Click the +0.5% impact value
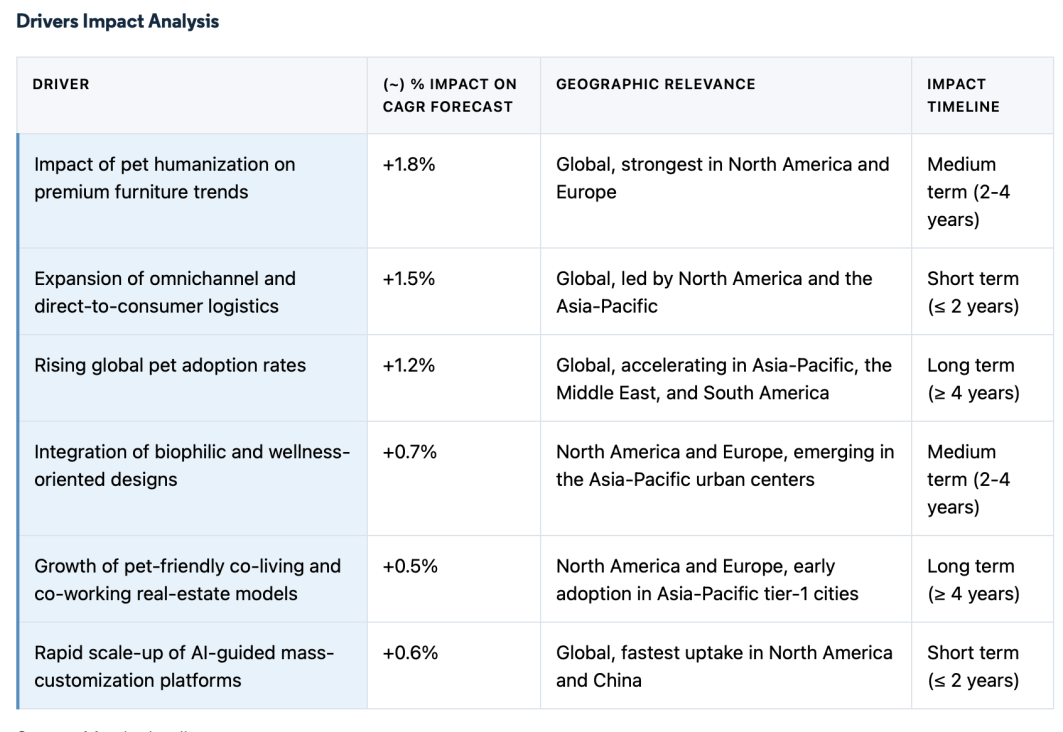 coord(409,567)
